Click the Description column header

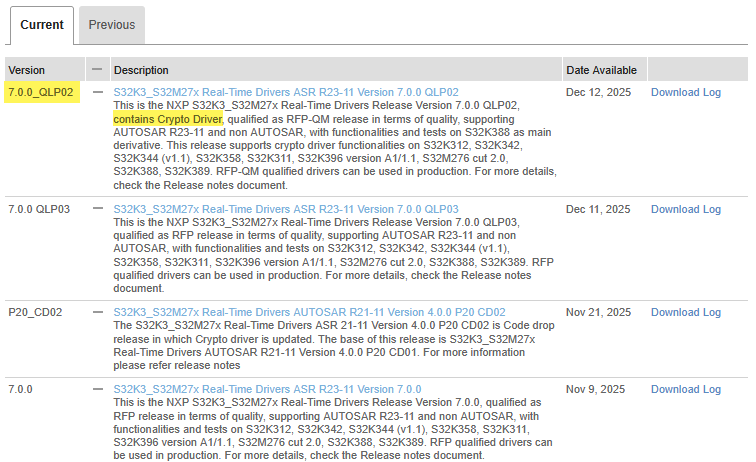336,69
